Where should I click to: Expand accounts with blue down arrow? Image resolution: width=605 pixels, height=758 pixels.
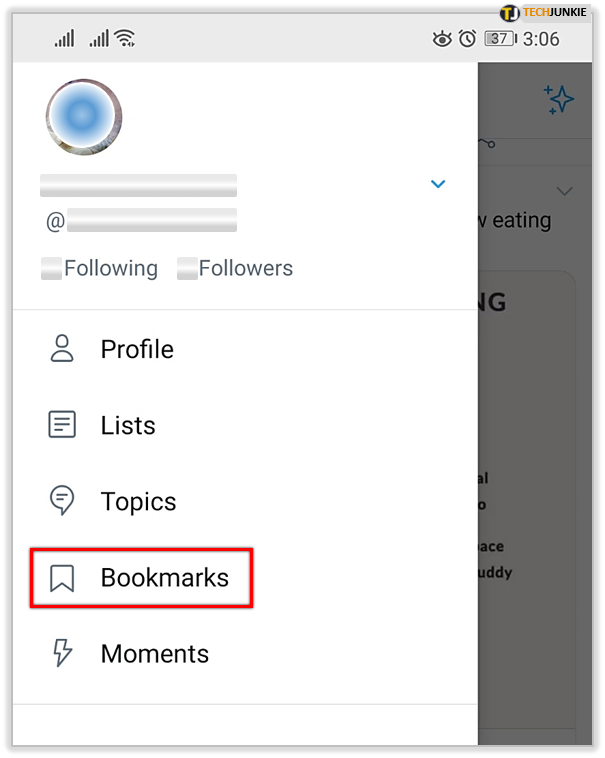tap(437, 184)
